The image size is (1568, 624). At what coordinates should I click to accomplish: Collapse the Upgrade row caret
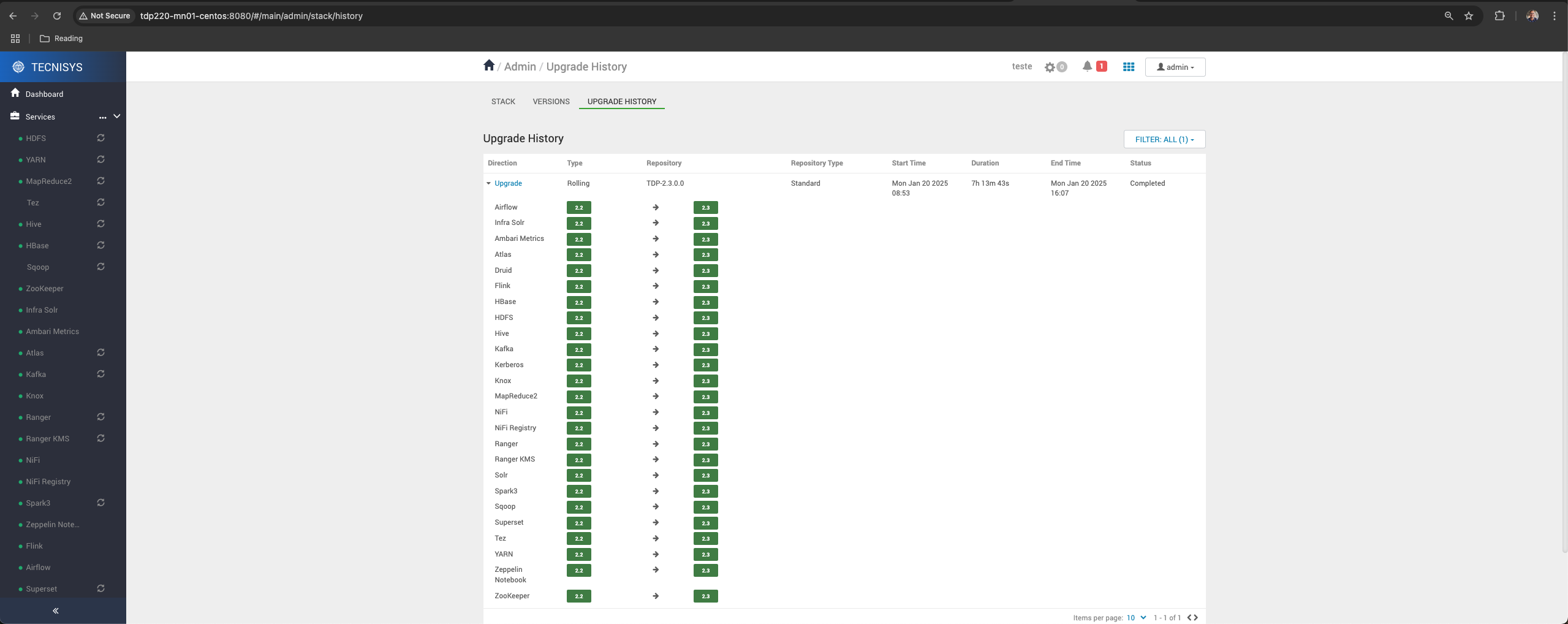pos(488,183)
